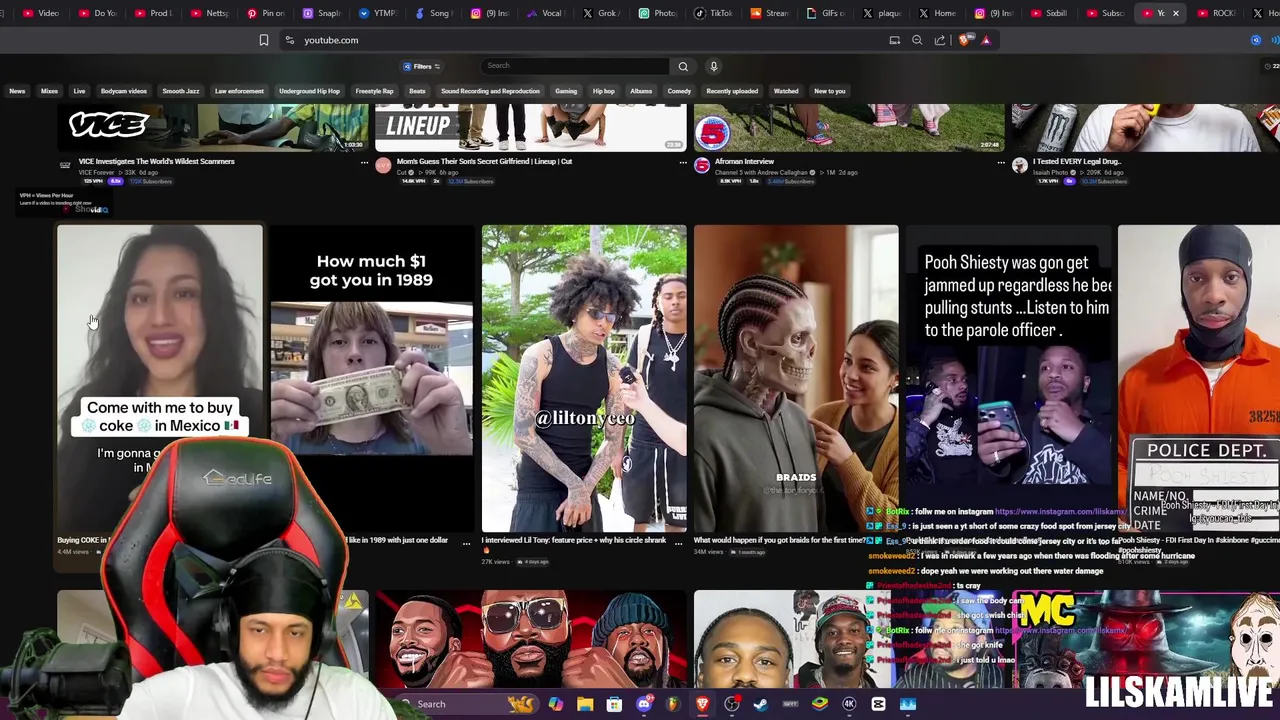Open options menu for VICE Scammers video

[364, 162]
